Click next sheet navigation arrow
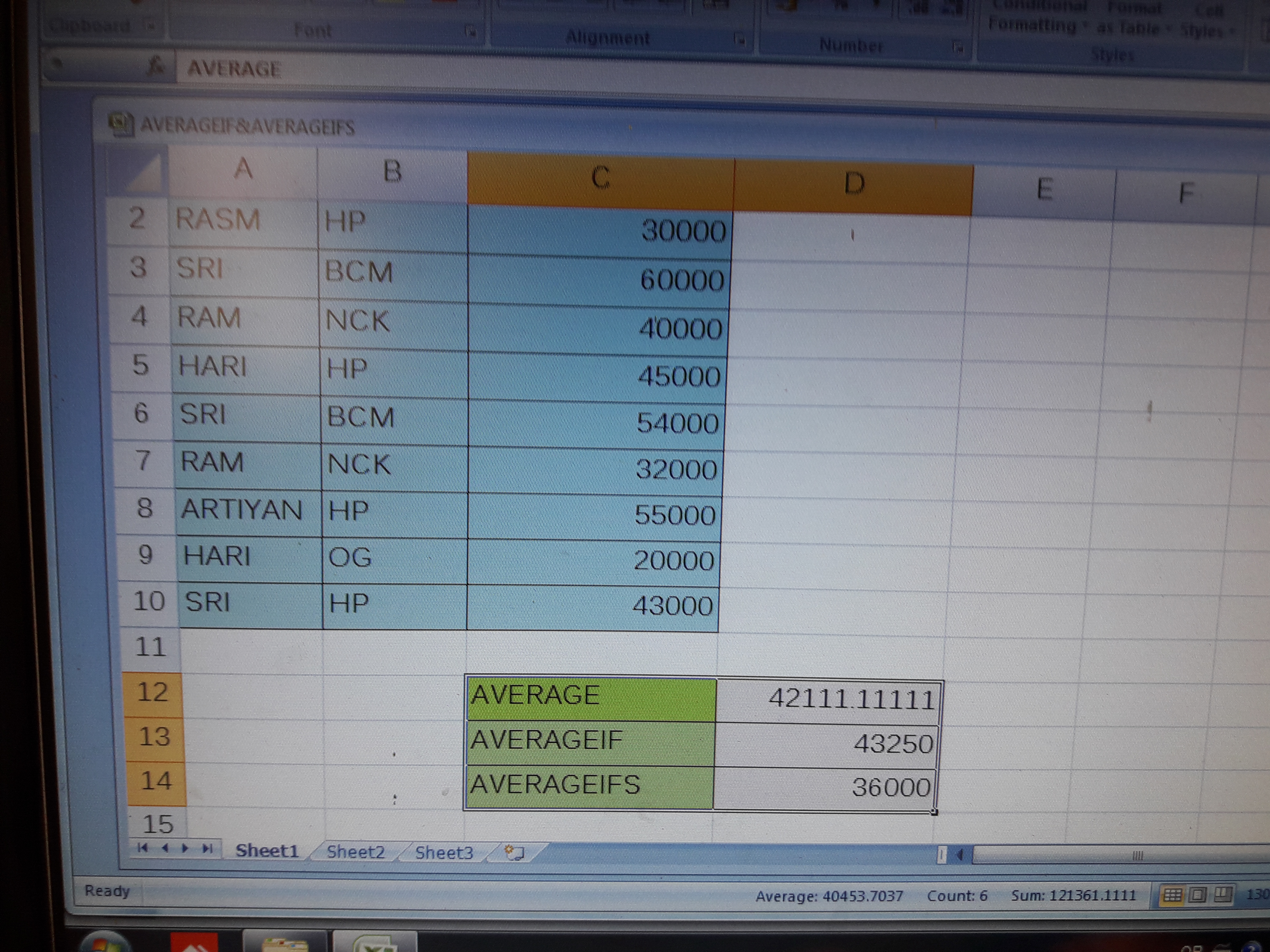The height and width of the screenshot is (952, 1270). (186, 848)
